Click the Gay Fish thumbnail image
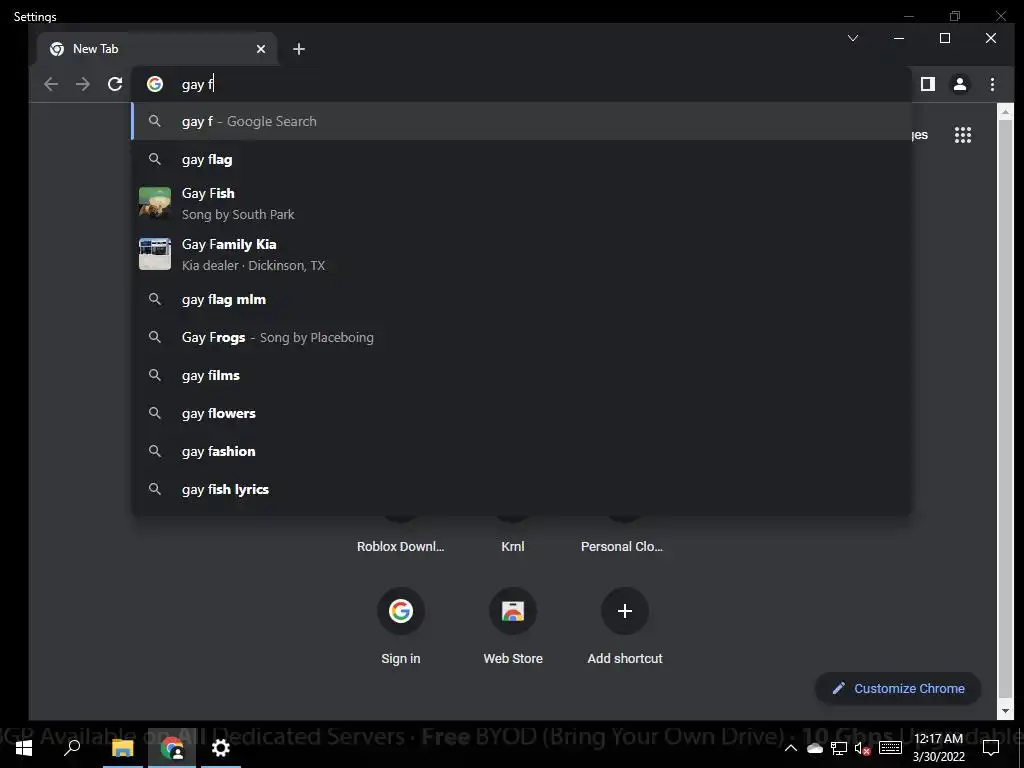This screenshot has width=1024, height=768. point(155,203)
